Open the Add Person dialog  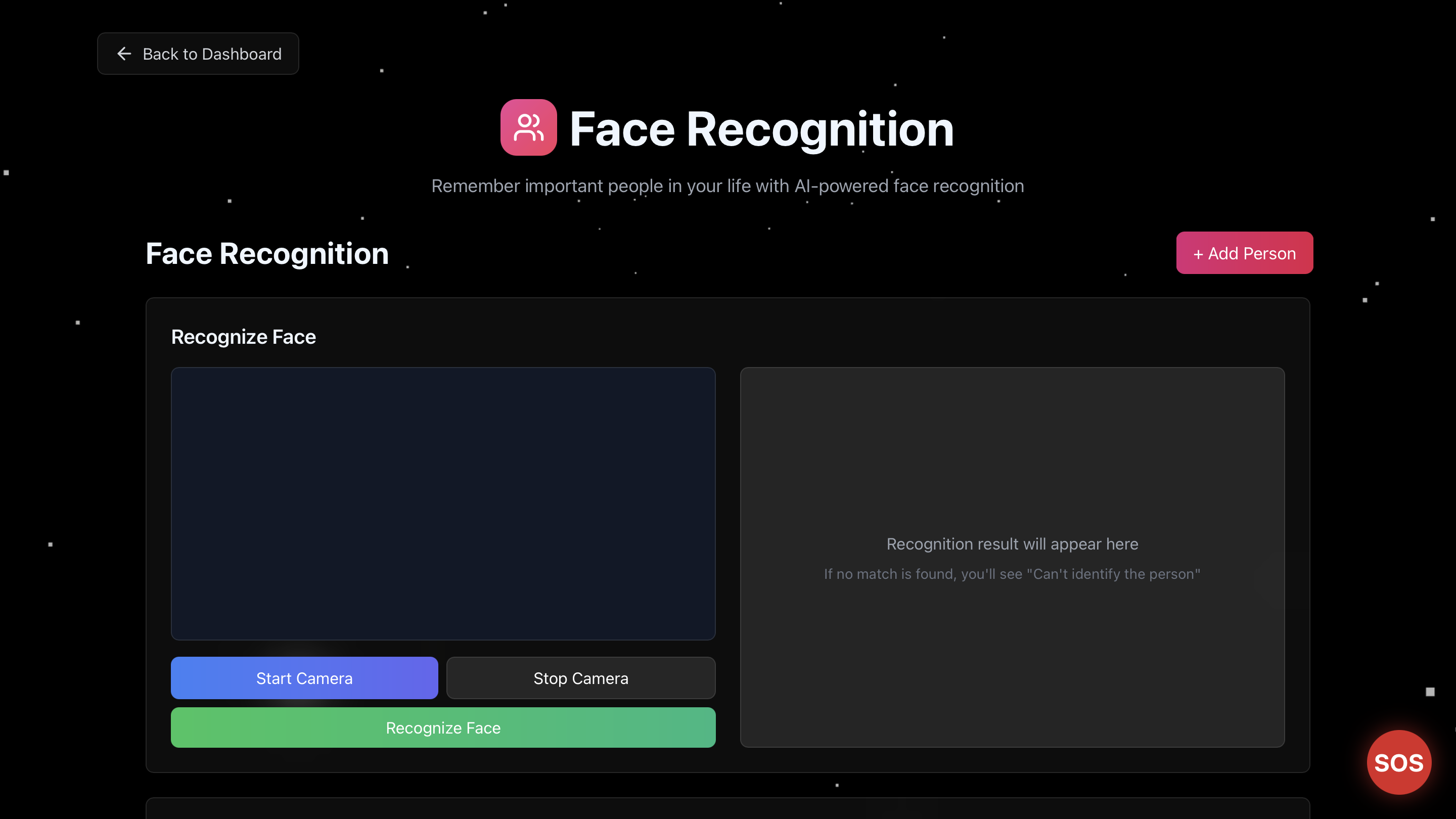[x=1244, y=253]
